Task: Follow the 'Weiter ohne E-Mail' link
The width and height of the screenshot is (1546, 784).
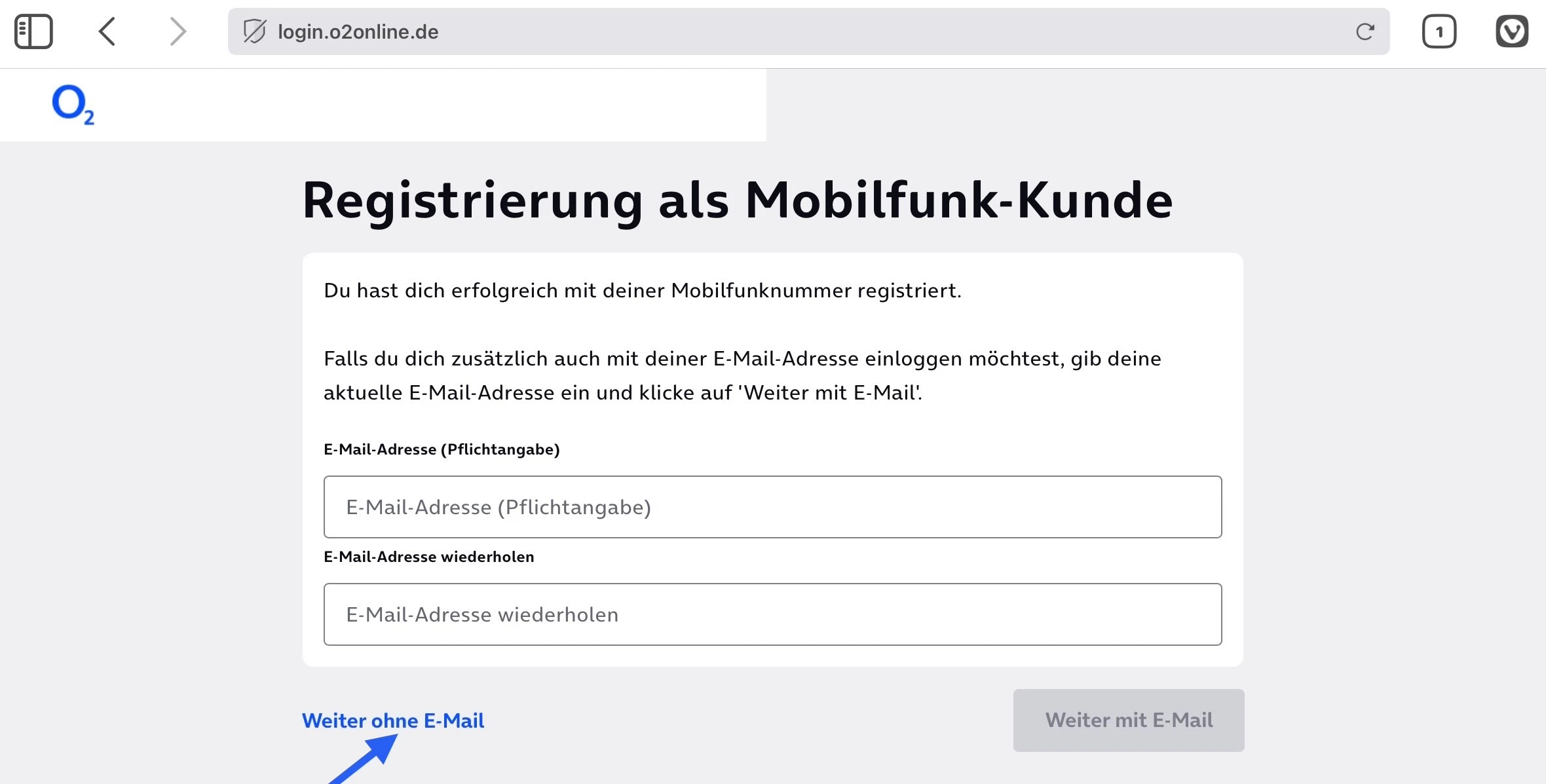Action: (393, 720)
